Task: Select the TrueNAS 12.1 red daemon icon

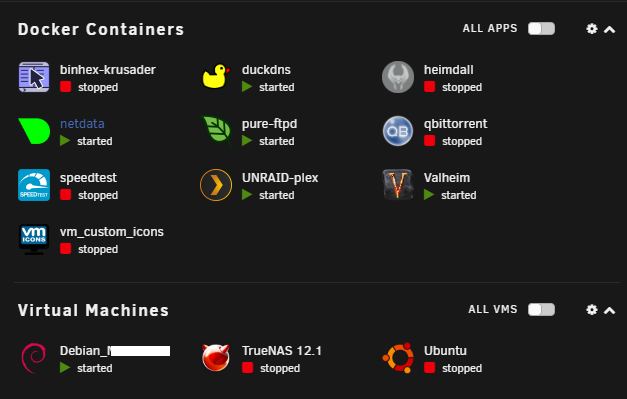Action: [216, 357]
